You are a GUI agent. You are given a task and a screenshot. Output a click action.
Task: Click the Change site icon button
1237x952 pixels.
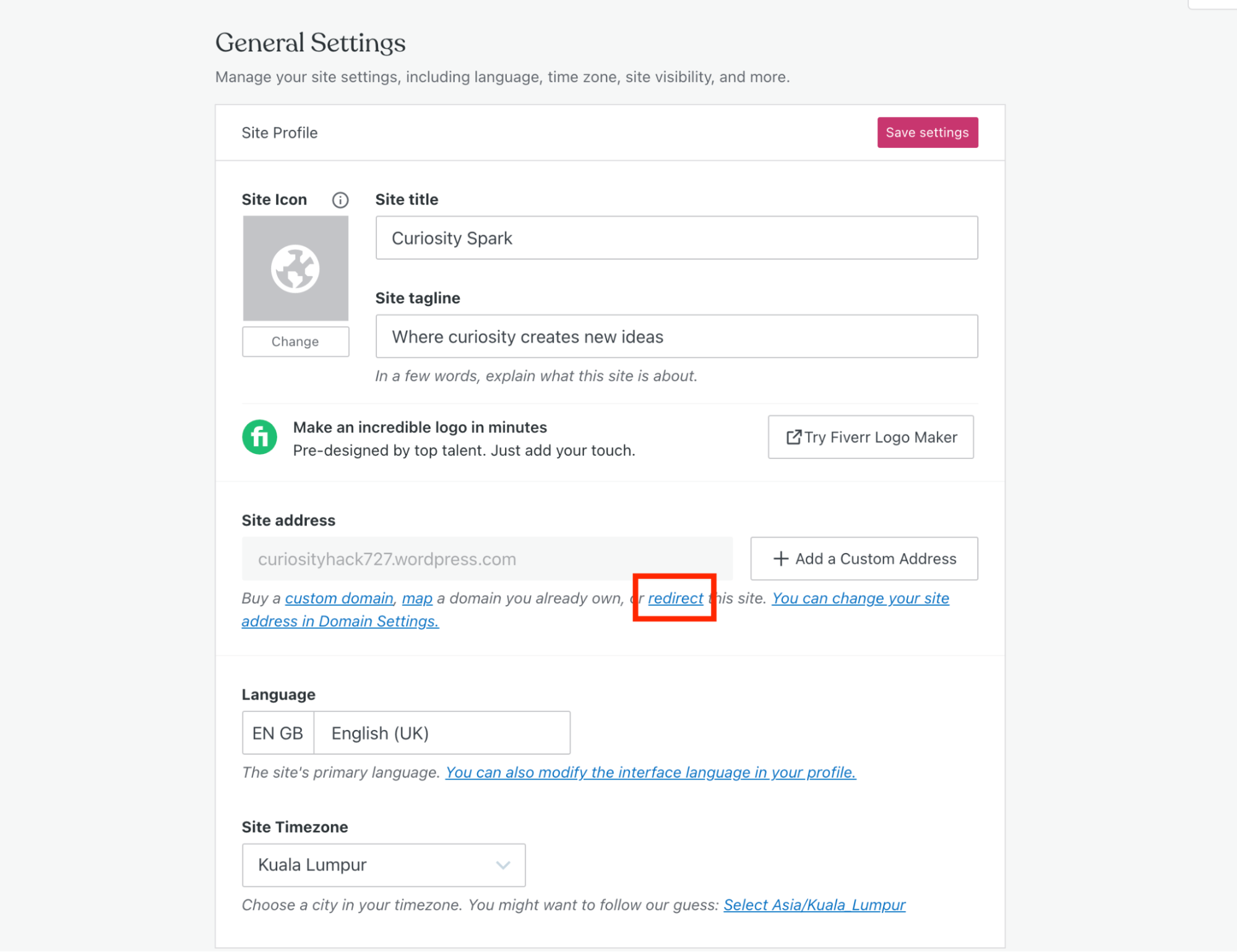tap(295, 341)
